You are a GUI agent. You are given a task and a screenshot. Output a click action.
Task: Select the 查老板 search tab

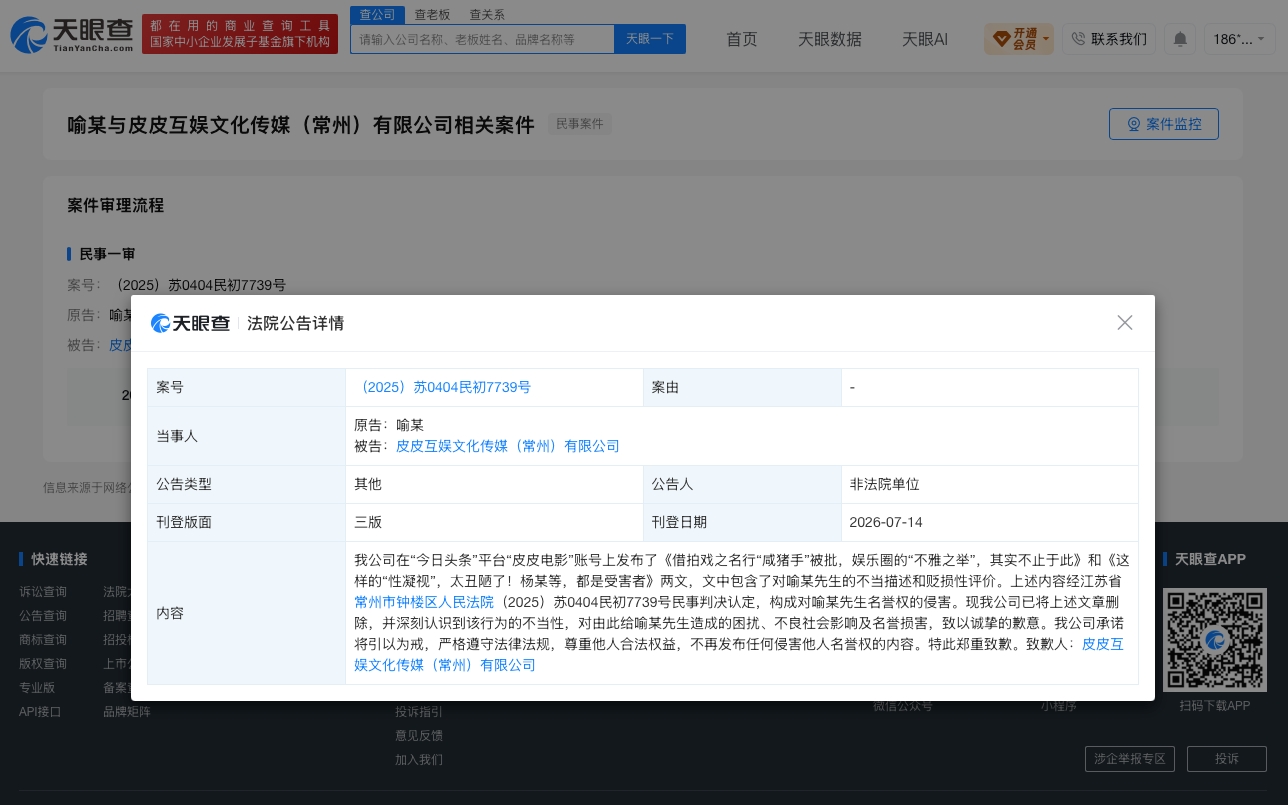point(432,14)
